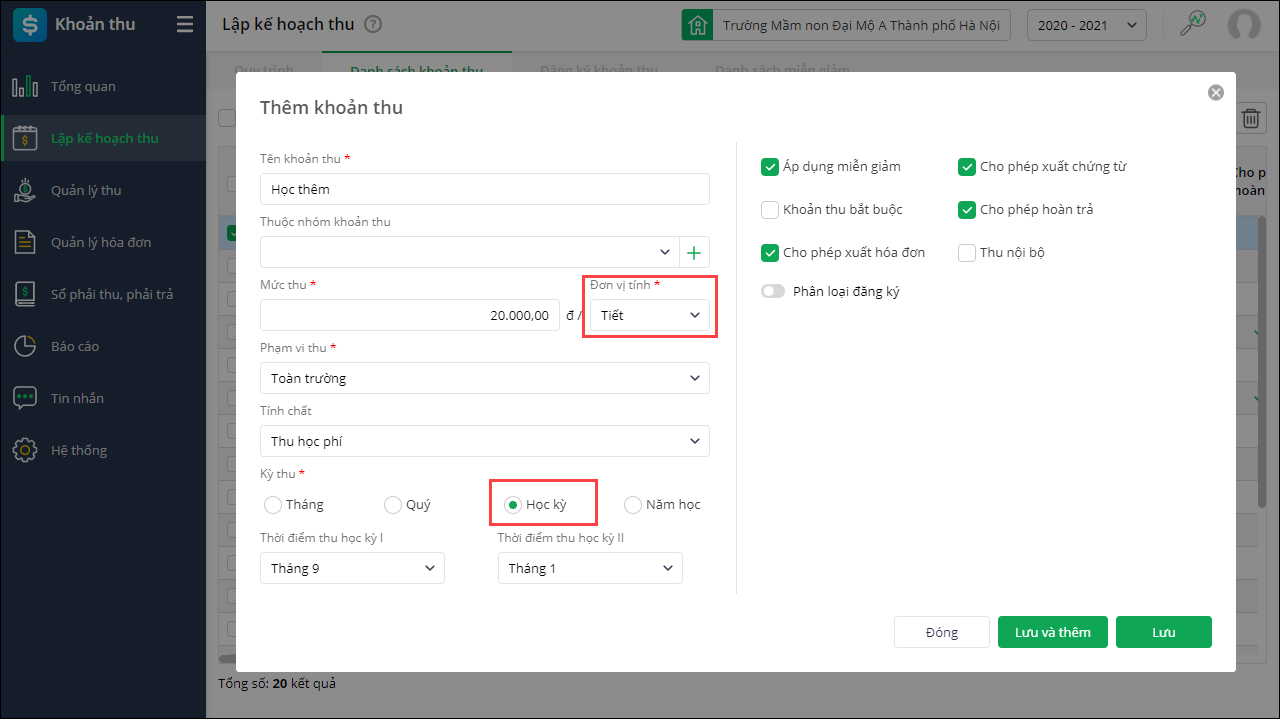Viewport: 1280px width, 719px height.
Task: Click the Lưu và thêm button
Action: point(1052,632)
